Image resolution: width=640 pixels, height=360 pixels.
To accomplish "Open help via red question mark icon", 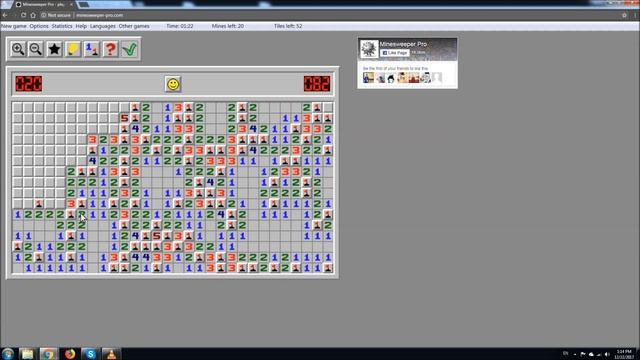I will pyautogui.click(x=111, y=49).
